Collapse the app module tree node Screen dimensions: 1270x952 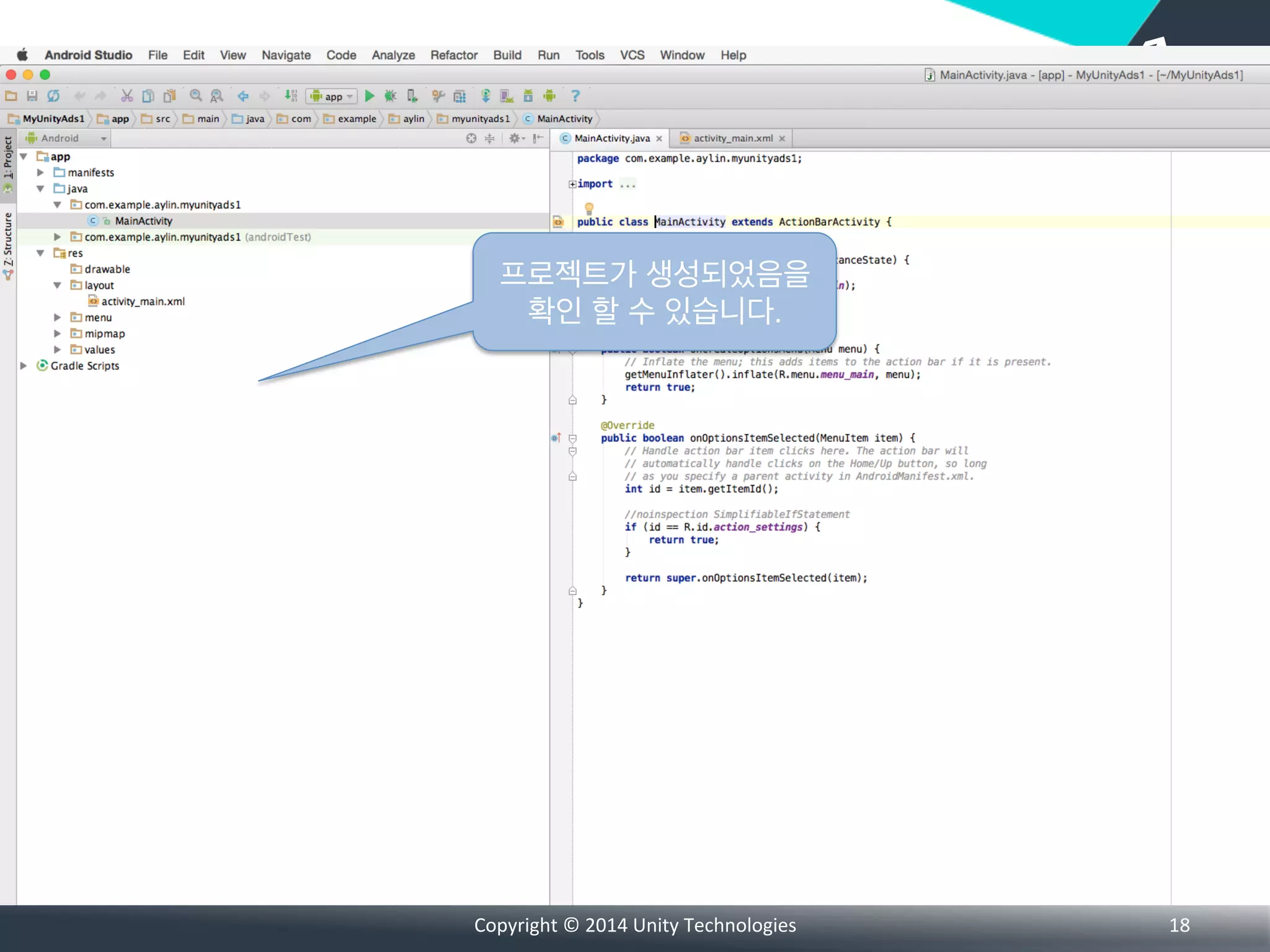pos(24,157)
